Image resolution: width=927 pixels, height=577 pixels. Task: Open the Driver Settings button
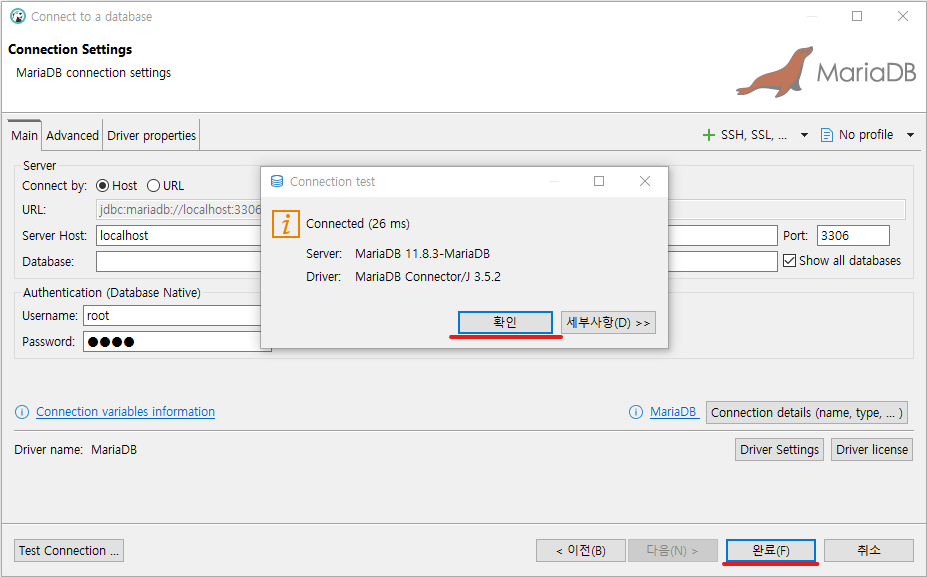click(779, 449)
